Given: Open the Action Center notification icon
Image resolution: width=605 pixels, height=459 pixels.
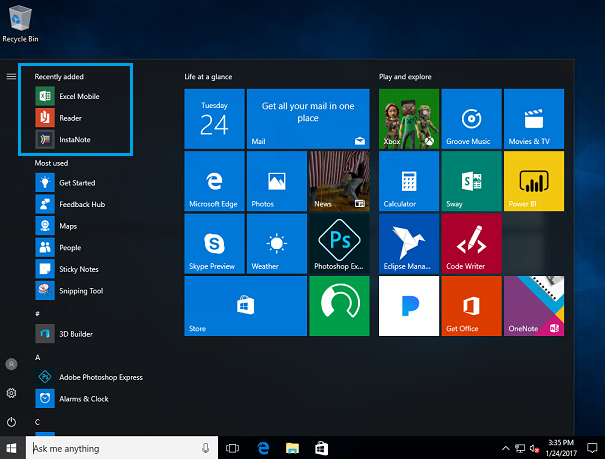Looking at the screenshot, I should point(592,448).
